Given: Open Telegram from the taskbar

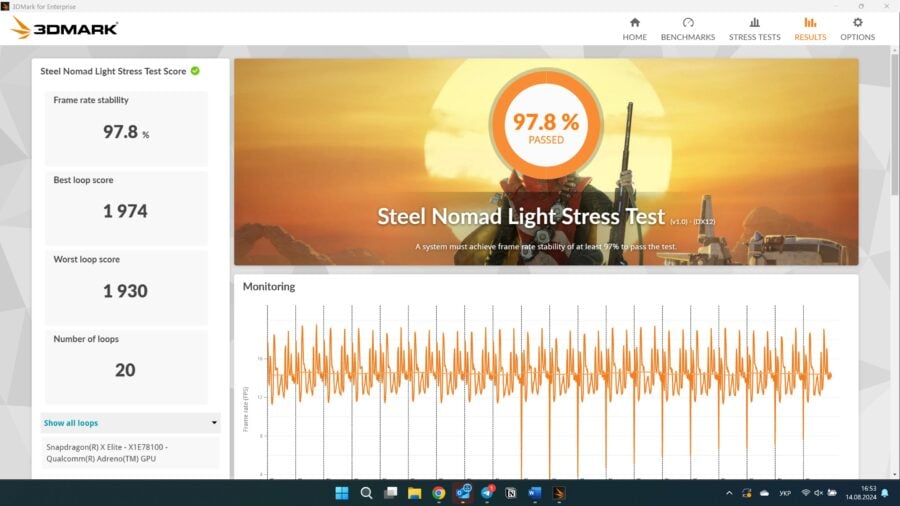Looking at the screenshot, I should pos(487,493).
